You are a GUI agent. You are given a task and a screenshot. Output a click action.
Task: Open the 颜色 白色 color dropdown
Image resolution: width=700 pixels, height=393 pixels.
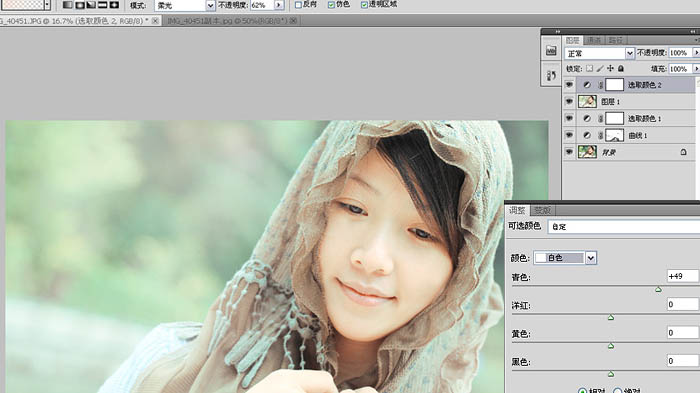point(566,258)
